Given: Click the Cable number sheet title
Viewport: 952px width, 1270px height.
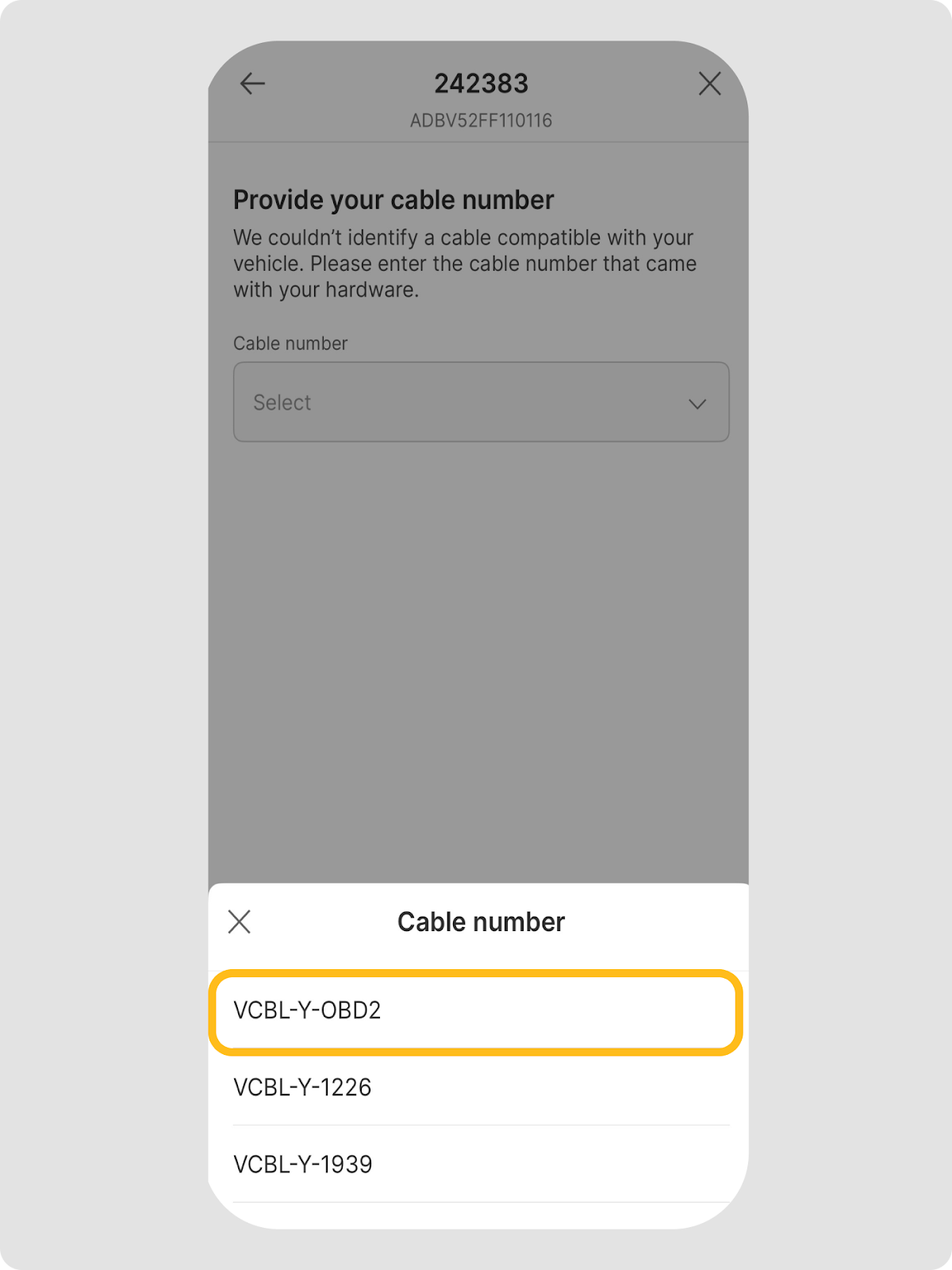Looking at the screenshot, I should coord(481,922).
